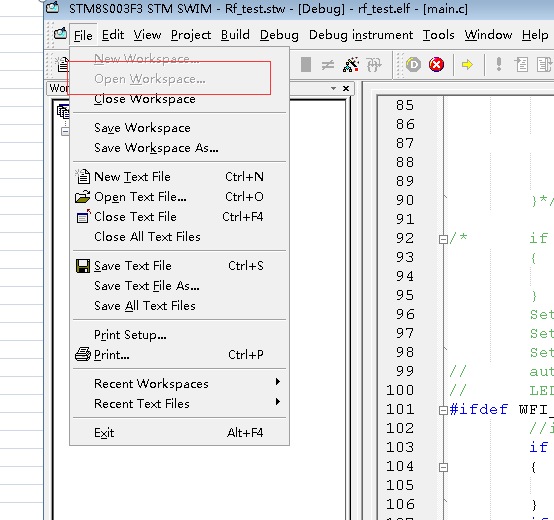Choose Save Workspace As...
Viewport: 554px width, 520px height.
pyautogui.click(x=179, y=148)
